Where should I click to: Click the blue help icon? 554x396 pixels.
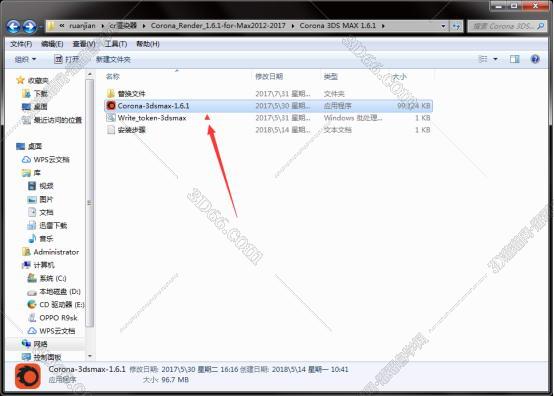[x=535, y=59]
